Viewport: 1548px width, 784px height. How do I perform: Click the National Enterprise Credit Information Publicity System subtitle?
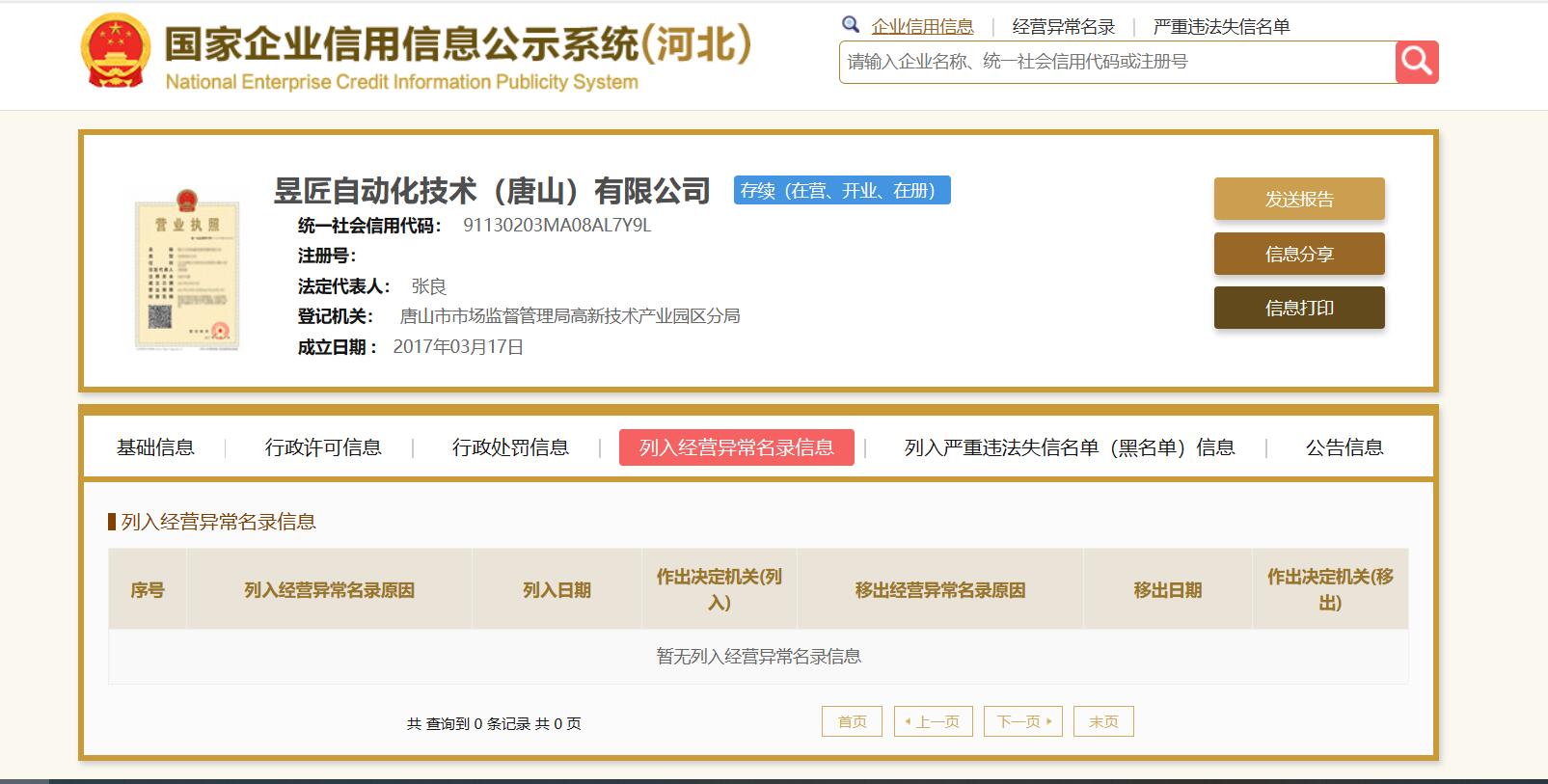click(401, 82)
